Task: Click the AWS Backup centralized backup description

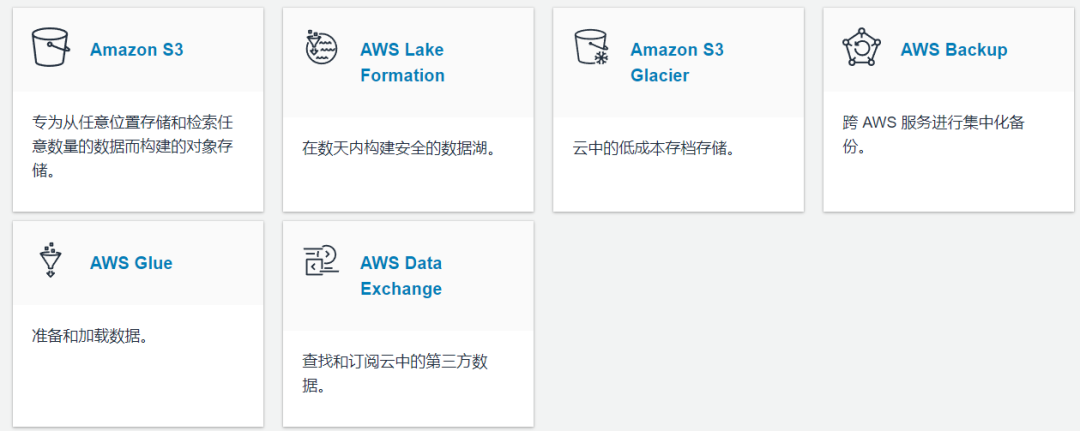Action: 933,134
